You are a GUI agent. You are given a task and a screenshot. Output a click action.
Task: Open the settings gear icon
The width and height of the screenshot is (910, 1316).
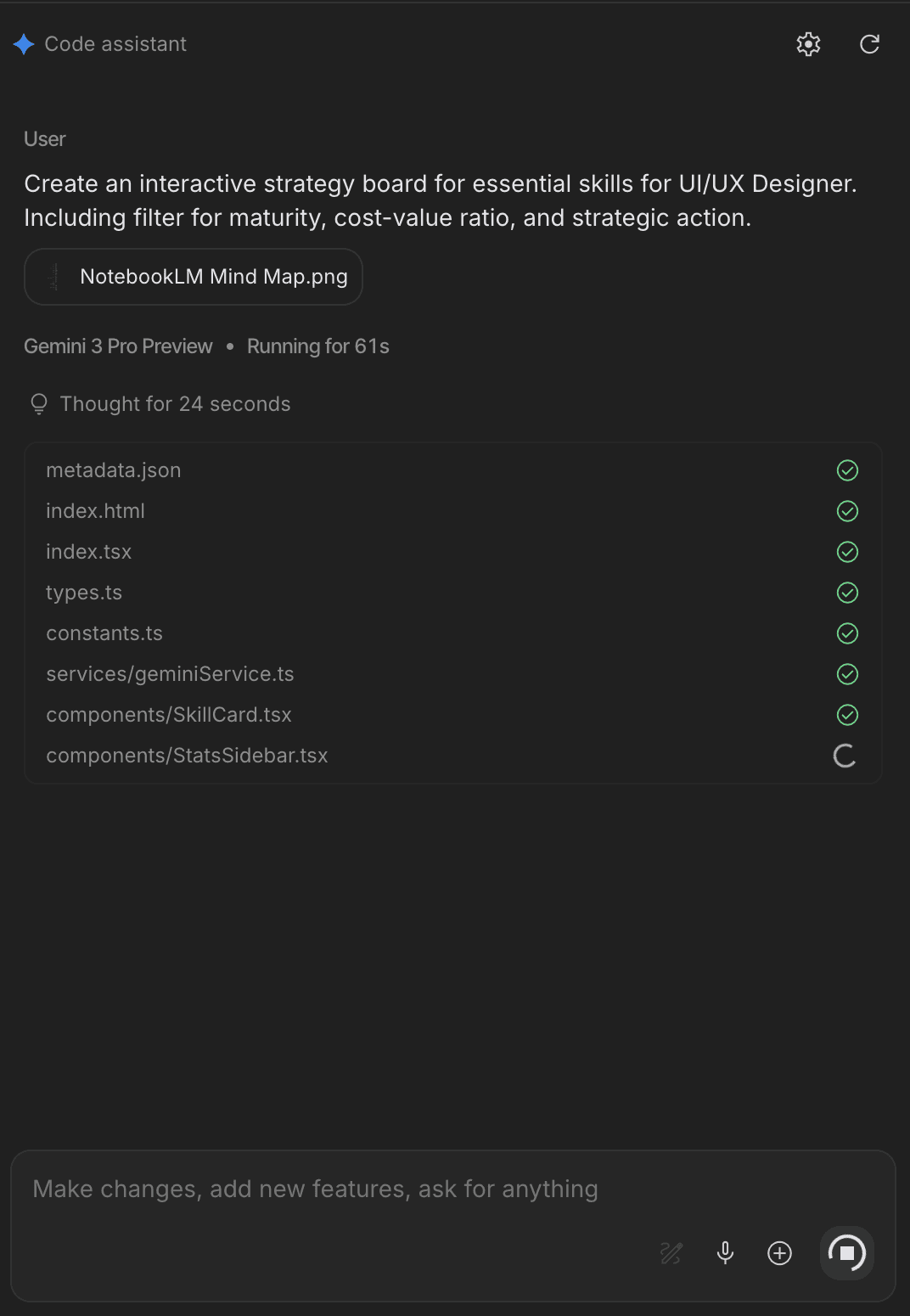point(808,44)
